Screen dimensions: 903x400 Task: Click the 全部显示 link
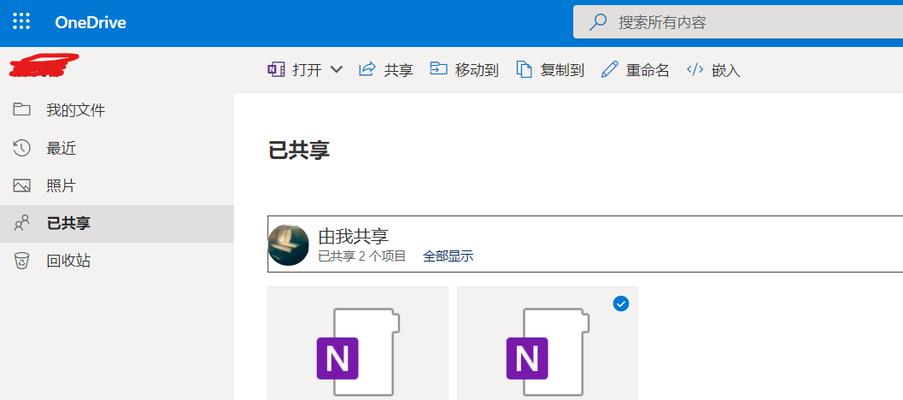coord(448,257)
